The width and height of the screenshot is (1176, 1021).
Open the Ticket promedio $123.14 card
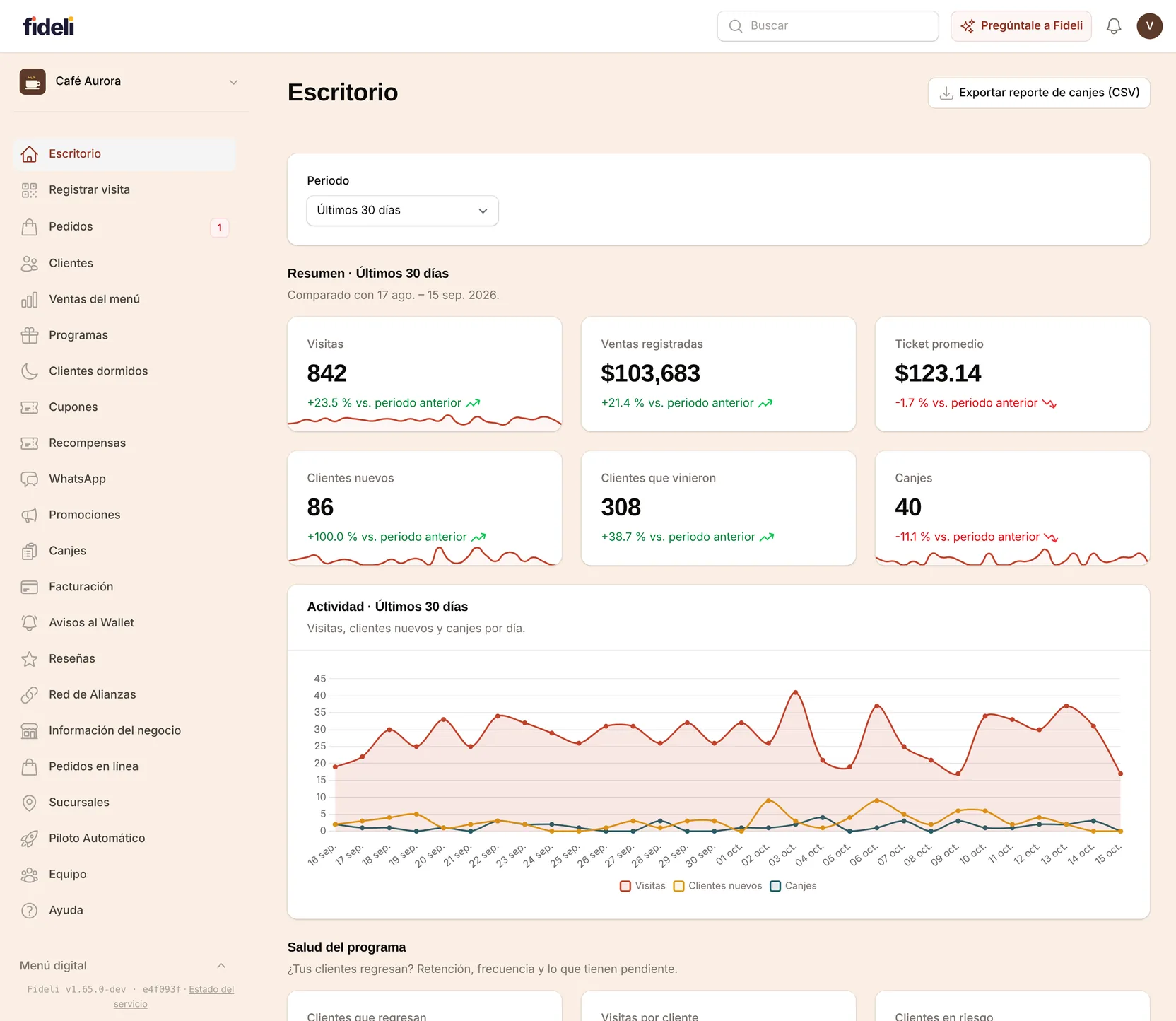(1012, 374)
